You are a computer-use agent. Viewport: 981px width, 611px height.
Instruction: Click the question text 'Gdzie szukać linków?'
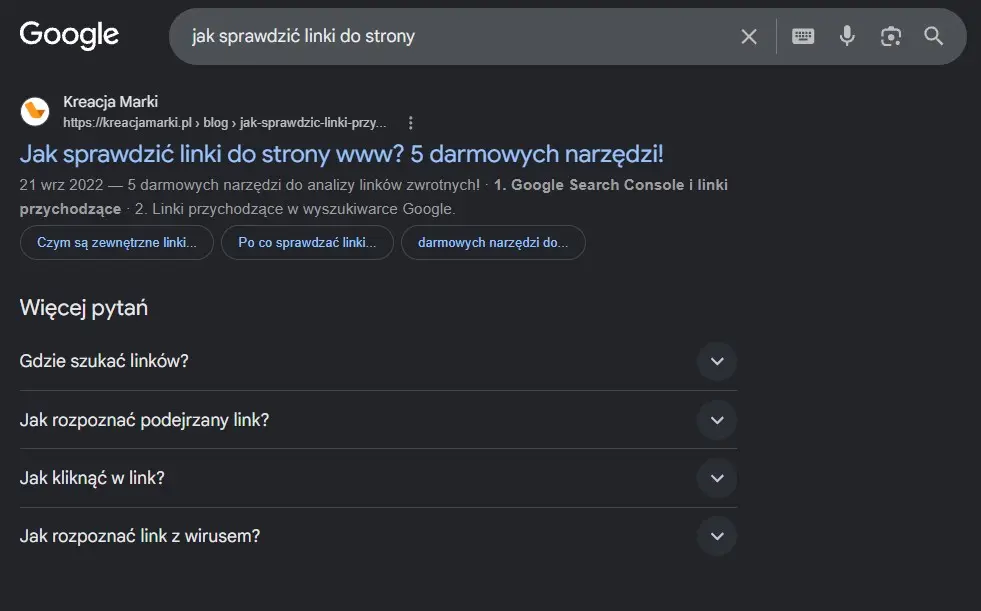[x=104, y=361]
